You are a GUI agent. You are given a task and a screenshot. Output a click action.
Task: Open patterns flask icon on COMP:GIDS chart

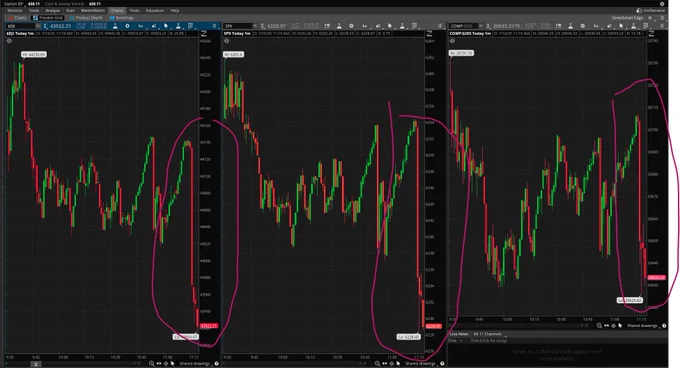click(633, 26)
